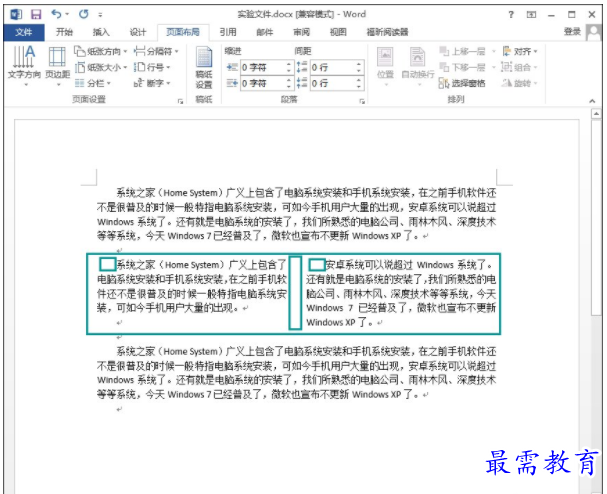Image resolution: width=607 pixels, height=494 pixels.
Task: Switch to the 邮件 Mailings tab
Action: [265, 32]
